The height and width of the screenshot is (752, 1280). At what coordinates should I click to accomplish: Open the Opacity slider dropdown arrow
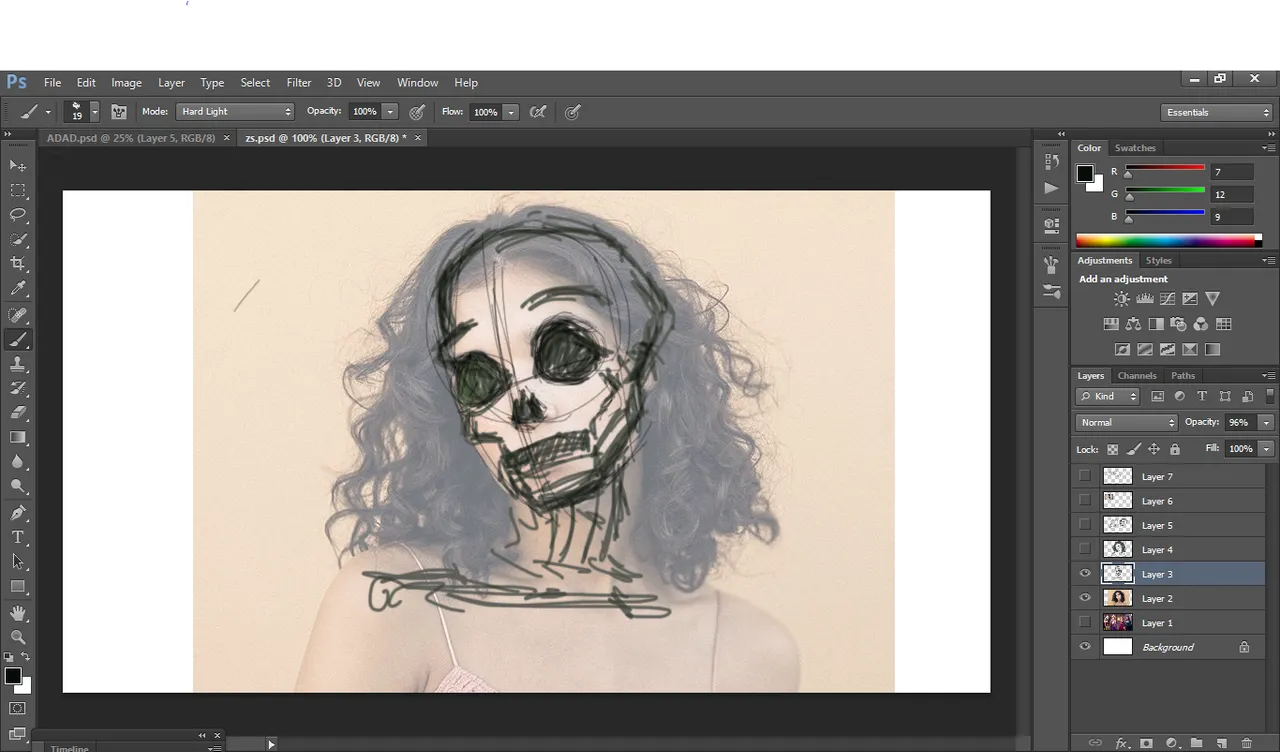[x=390, y=112]
